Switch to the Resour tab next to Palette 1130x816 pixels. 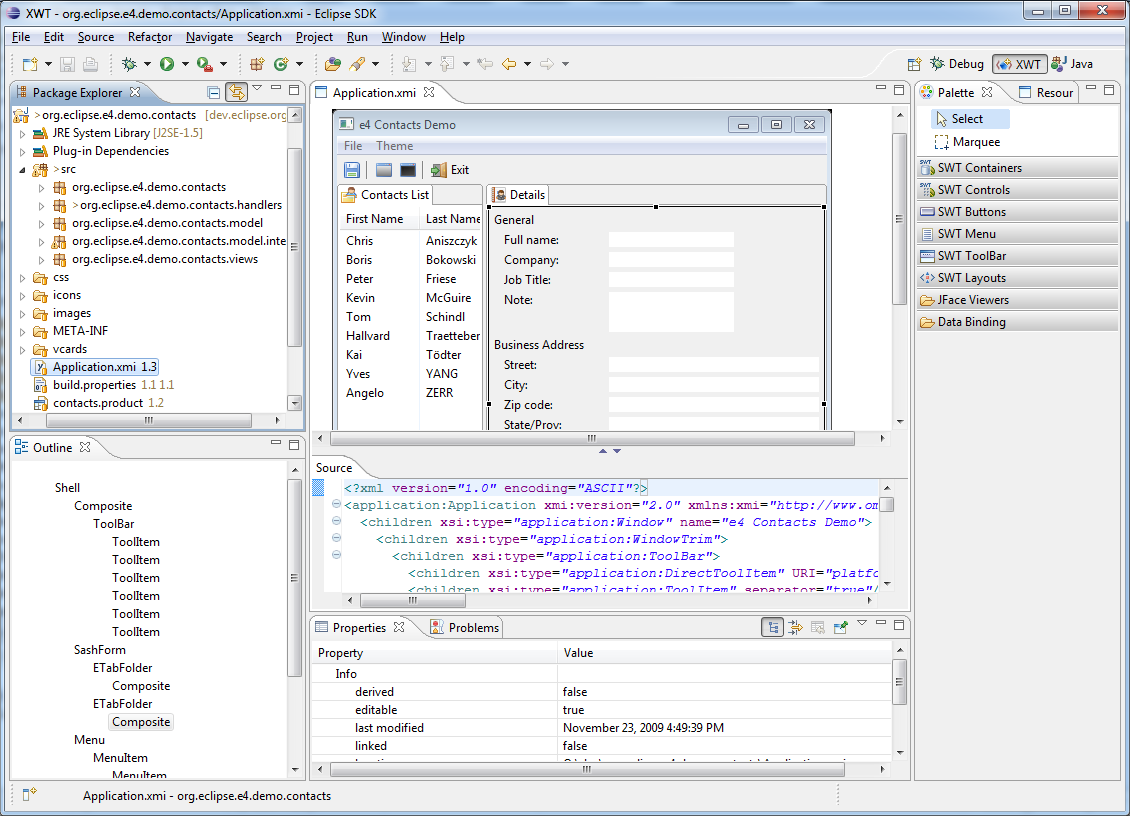tap(1046, 93)
